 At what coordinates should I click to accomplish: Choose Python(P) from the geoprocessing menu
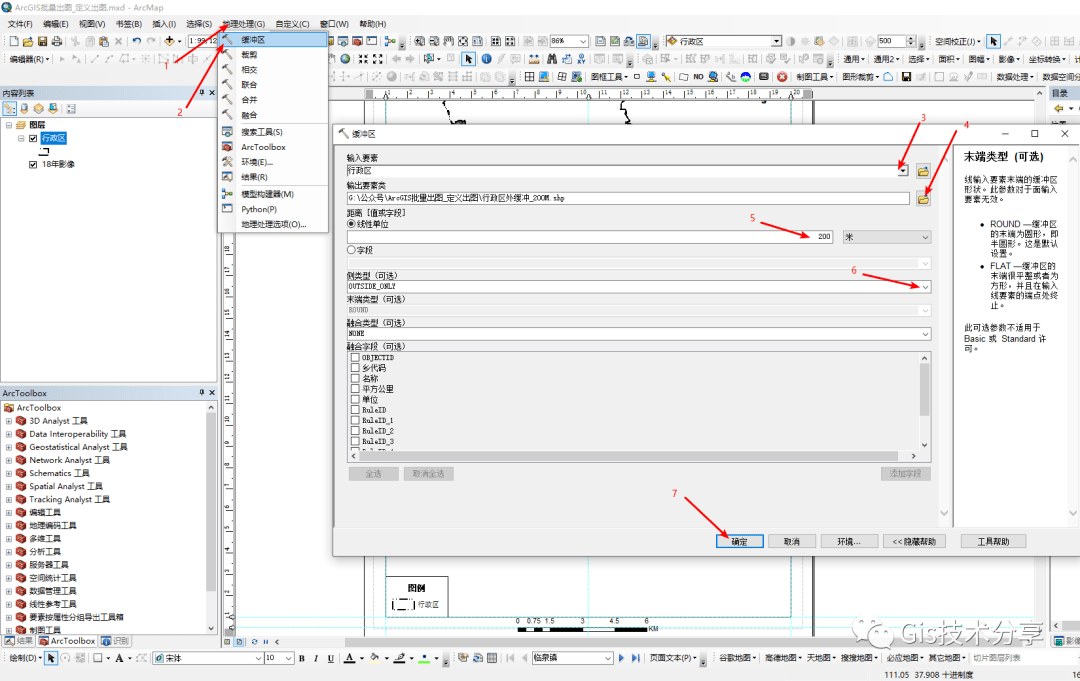[273, 209]
